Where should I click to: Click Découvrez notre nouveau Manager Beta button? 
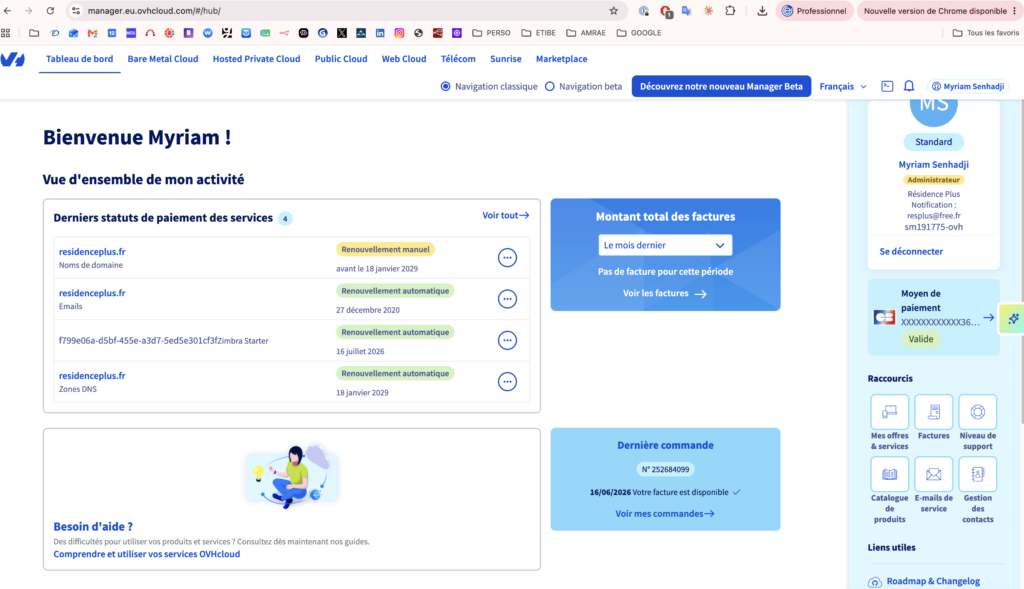click(721, 86)
